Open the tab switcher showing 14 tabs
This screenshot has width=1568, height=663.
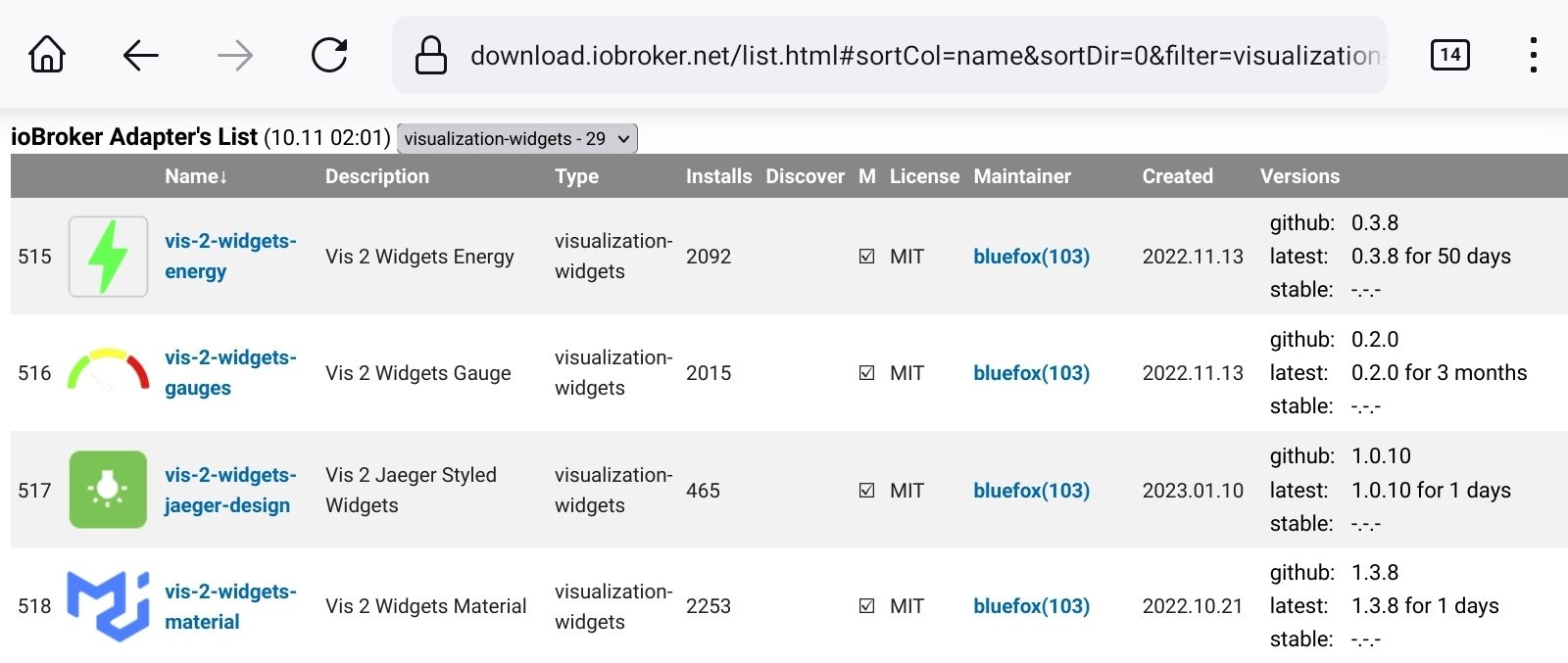pos(1449,55)
